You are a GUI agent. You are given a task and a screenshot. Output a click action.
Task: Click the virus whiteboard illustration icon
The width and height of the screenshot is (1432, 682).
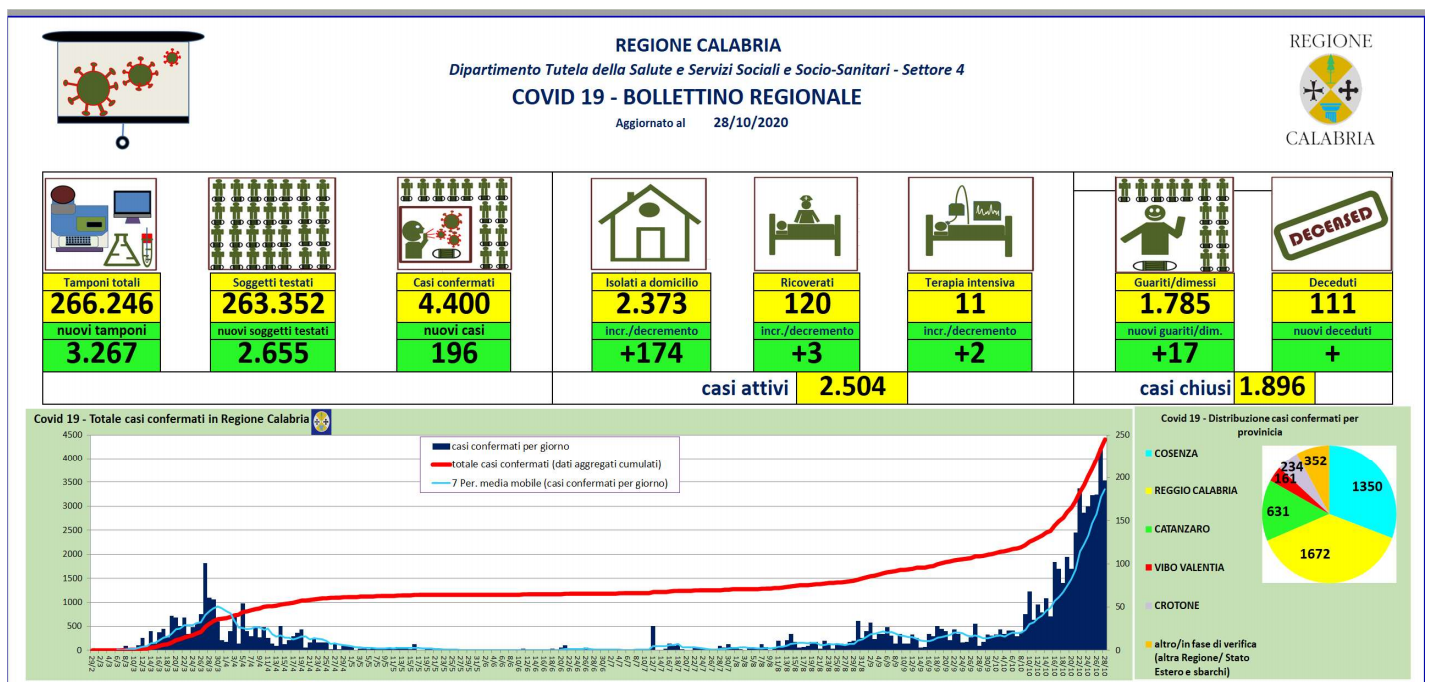click(x=123, y=82)
